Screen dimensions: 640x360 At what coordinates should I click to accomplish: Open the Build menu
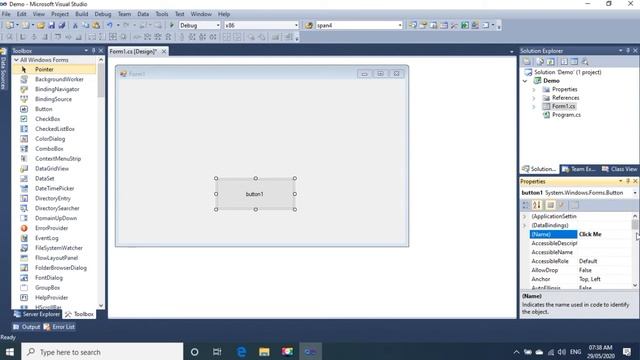82,14
